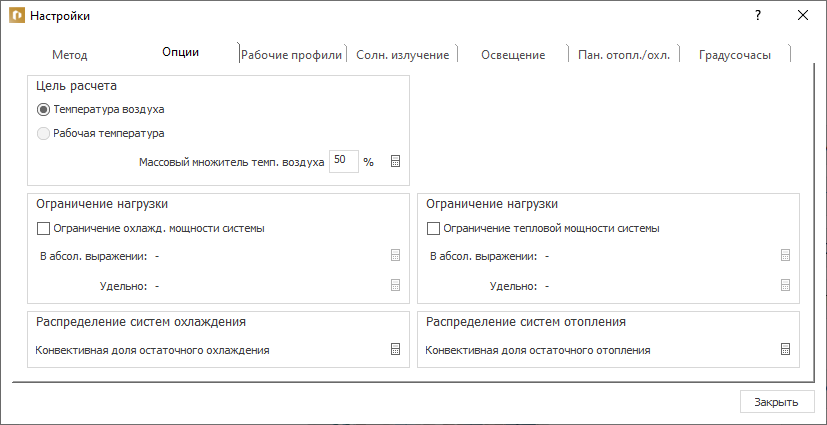This screenshot has height=425, width=827.
Task: Click calculator icon for specific heating capacity limit
Action: point(785,285)
